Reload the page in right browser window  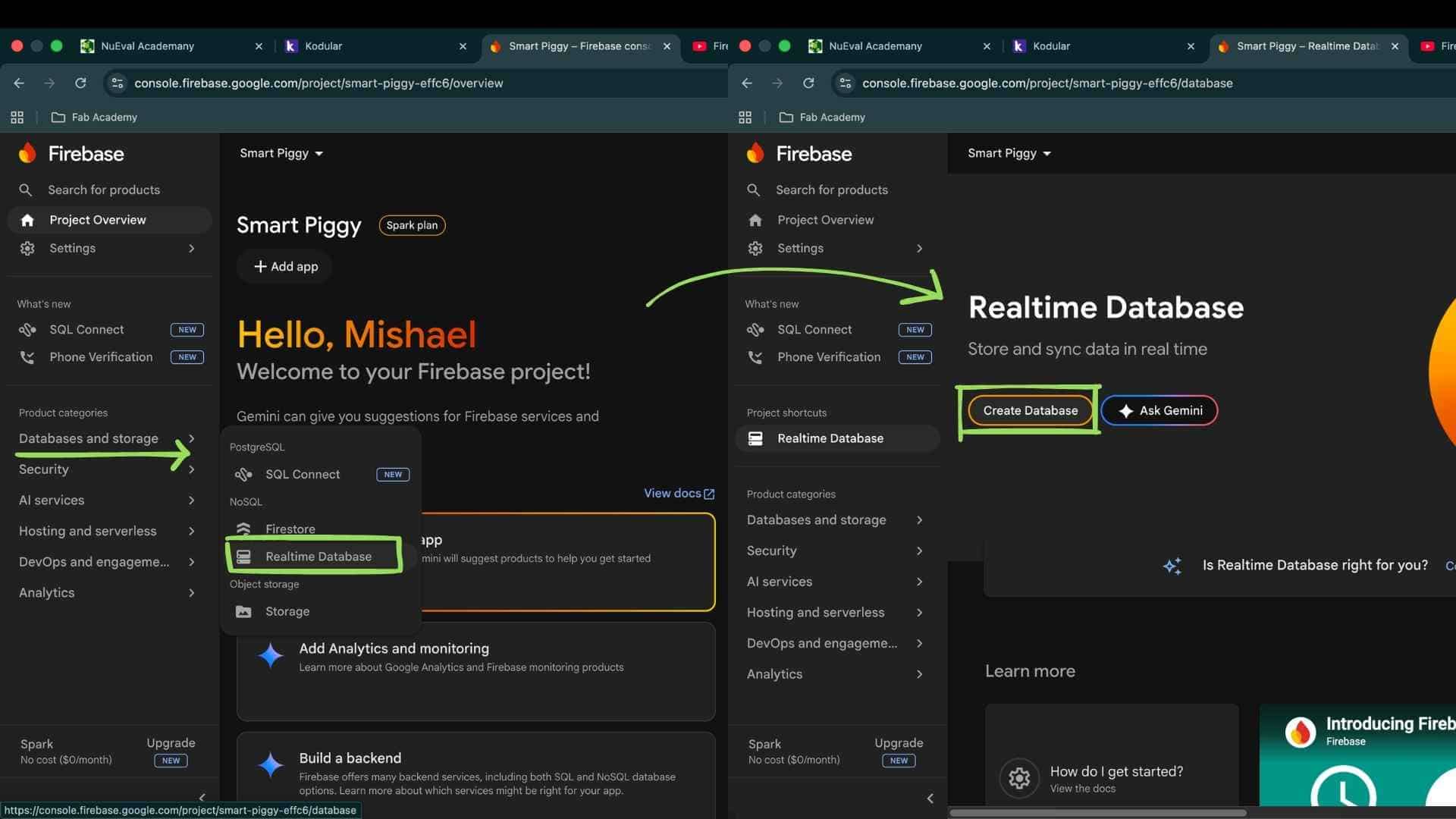[x=808, y=83]
